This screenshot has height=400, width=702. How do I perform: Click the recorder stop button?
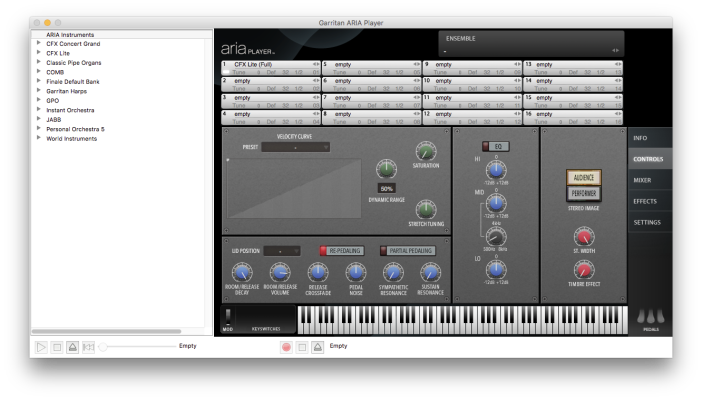pos(302,347)
